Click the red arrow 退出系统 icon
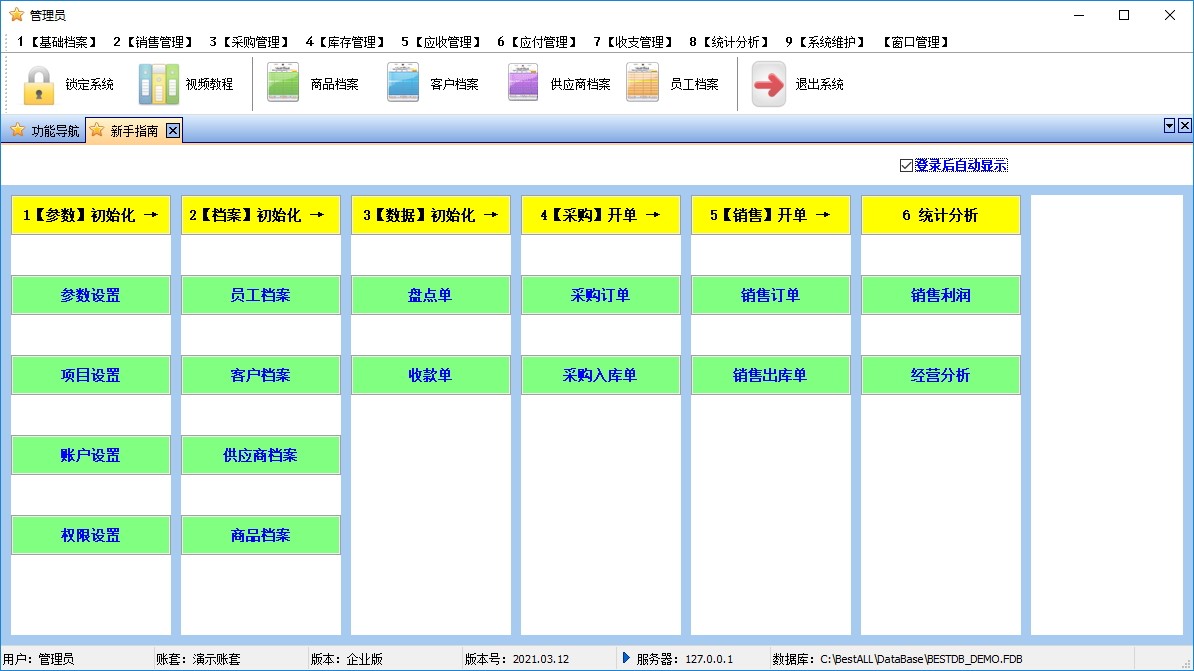Viewport: 1194px width, 671px height. pyautogui.click(x=768, y=84)
